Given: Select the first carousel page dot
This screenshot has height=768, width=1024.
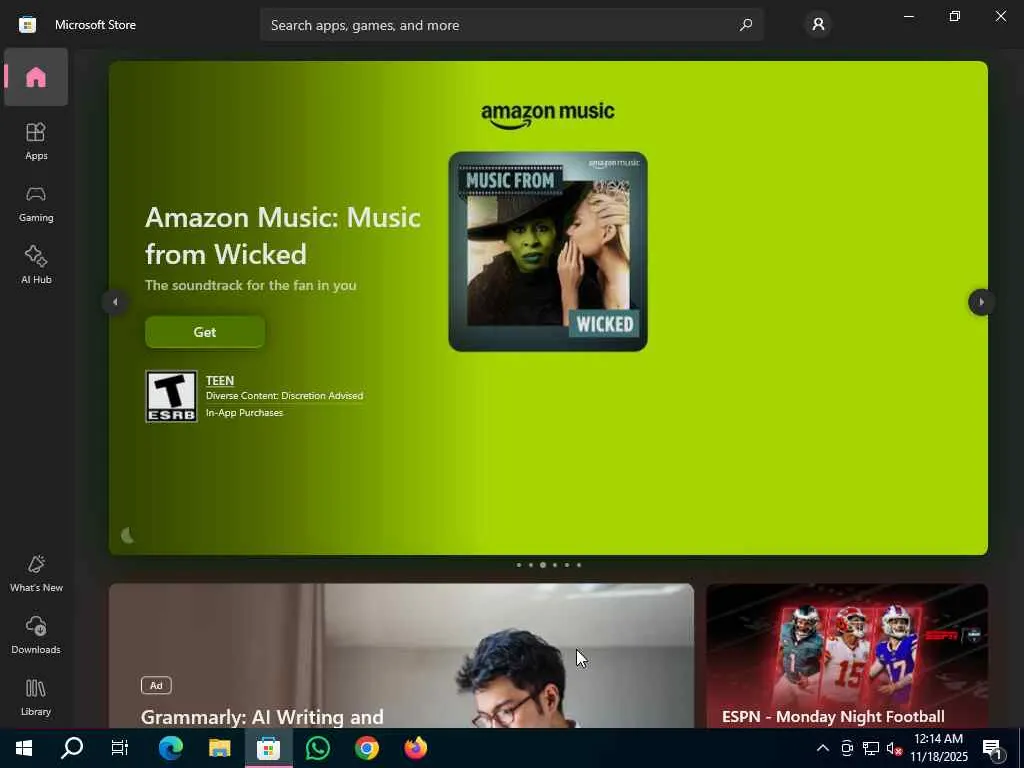Looking at the screenshot, I should [519, 565].
